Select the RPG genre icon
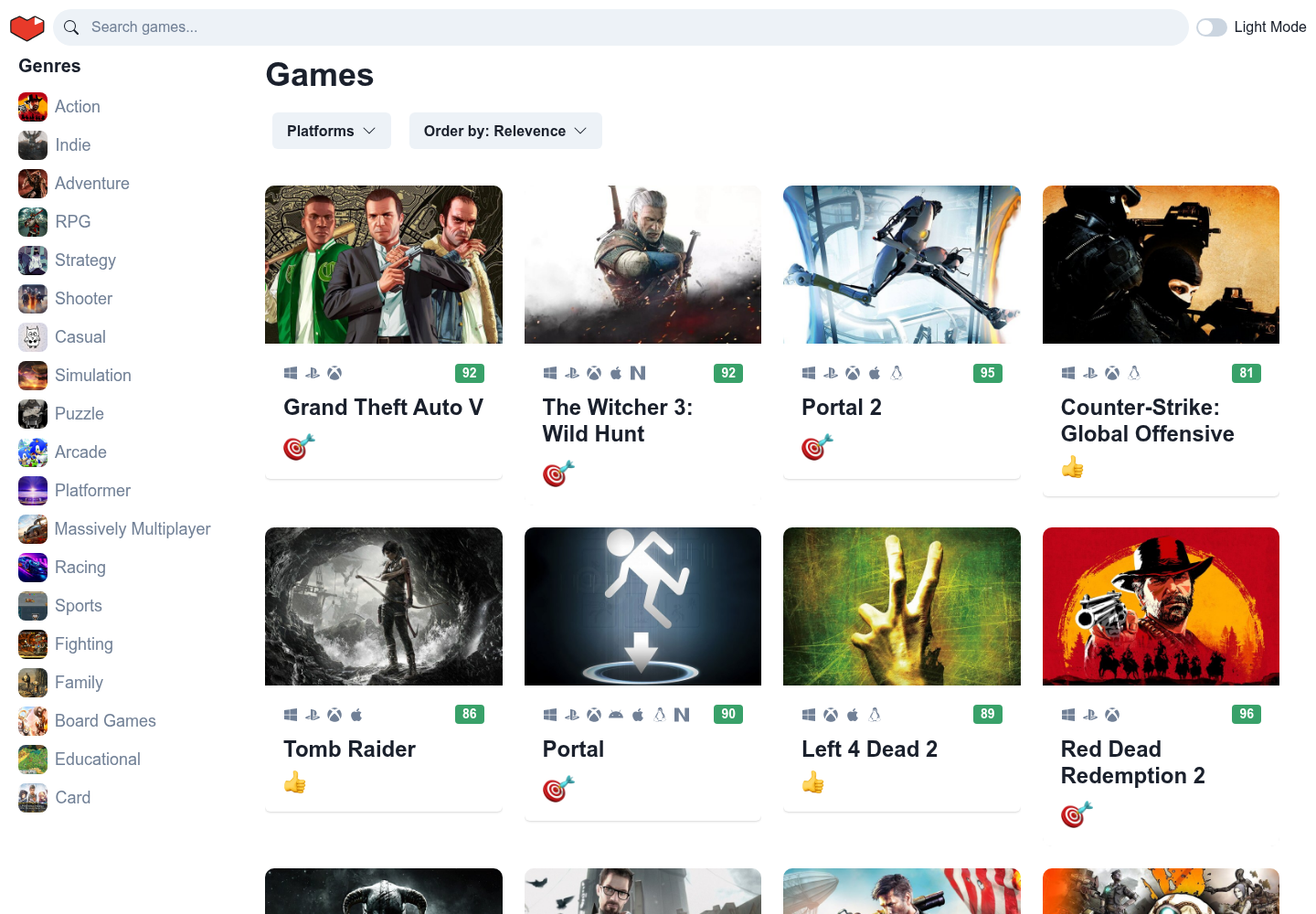 [33, 222]
